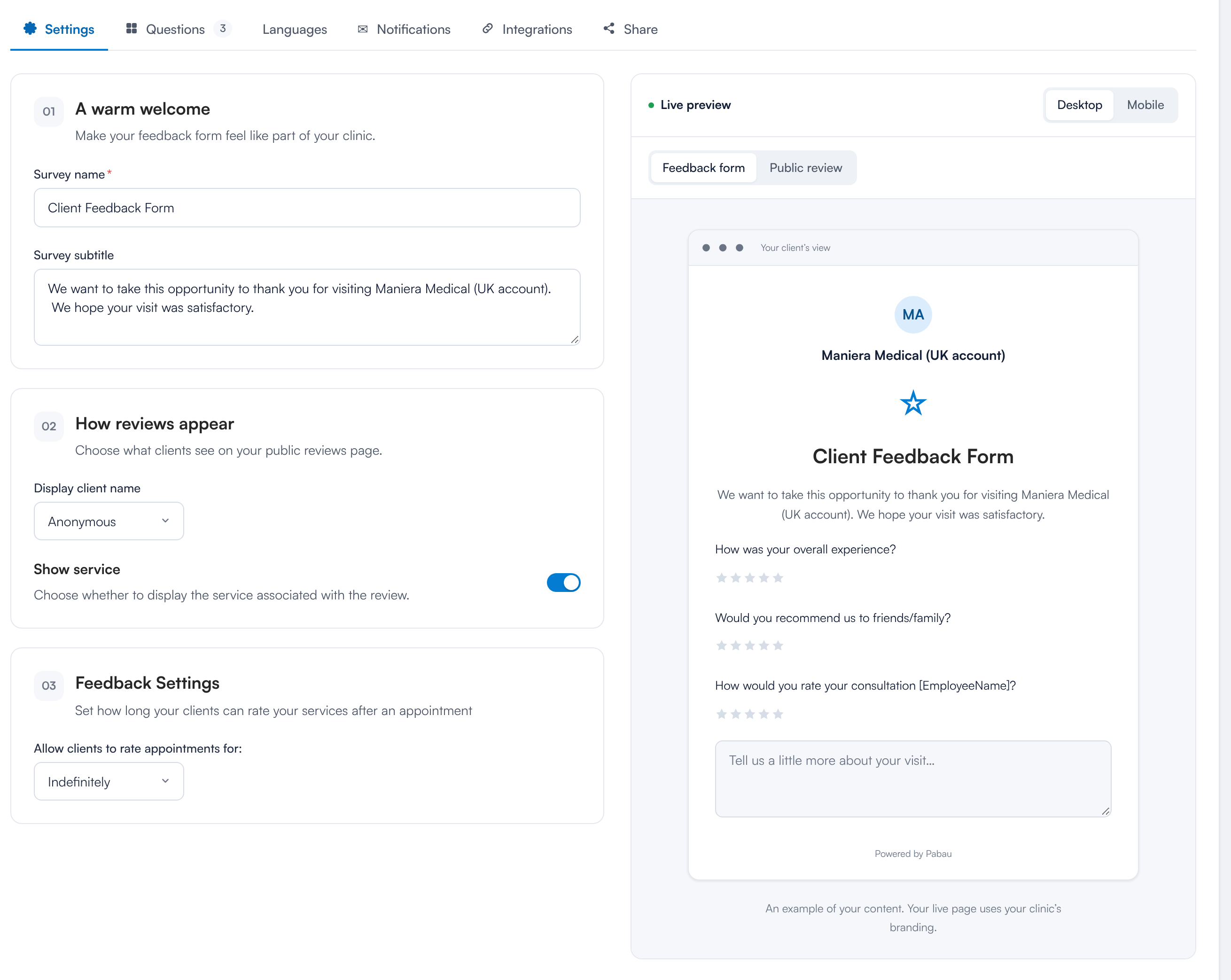Click the Tell us more textarea in preview
This screenshot has height=980, width=1231.
click(x=913, y=778)
